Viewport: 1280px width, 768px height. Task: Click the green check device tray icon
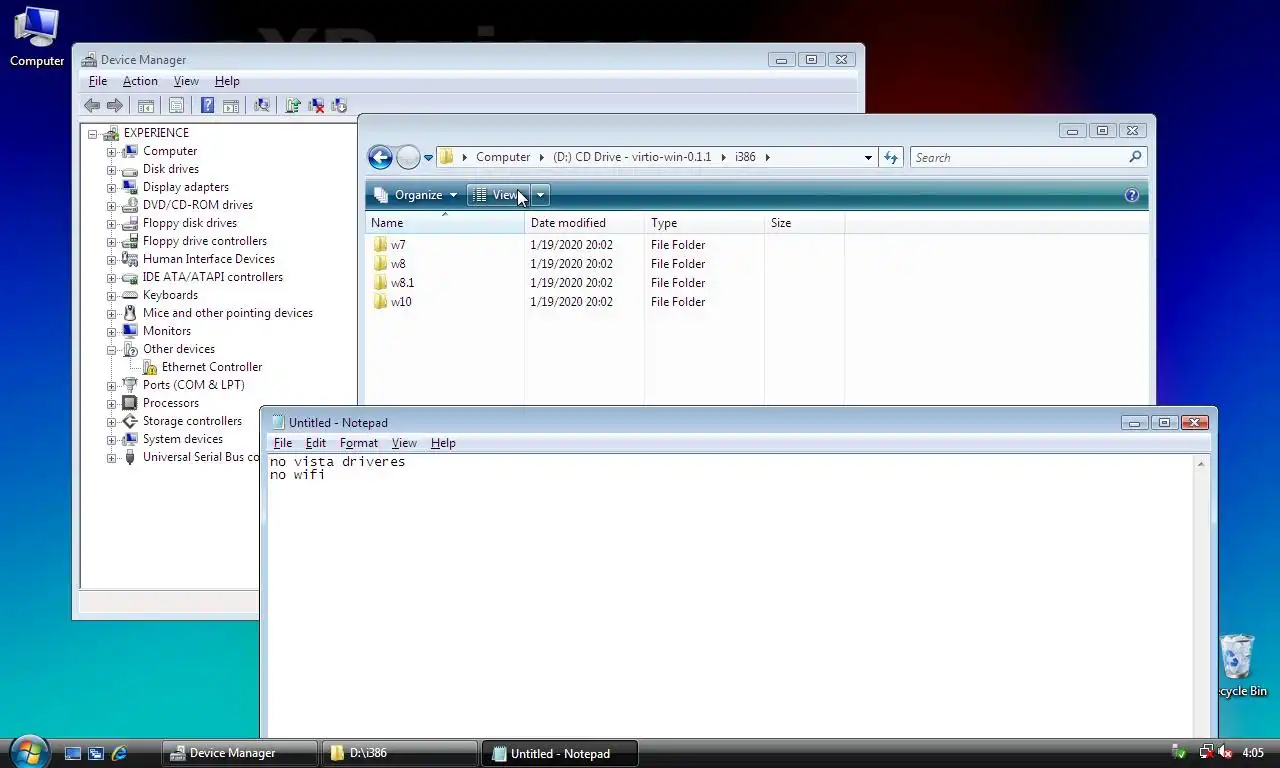click(x=1179, y=753)
